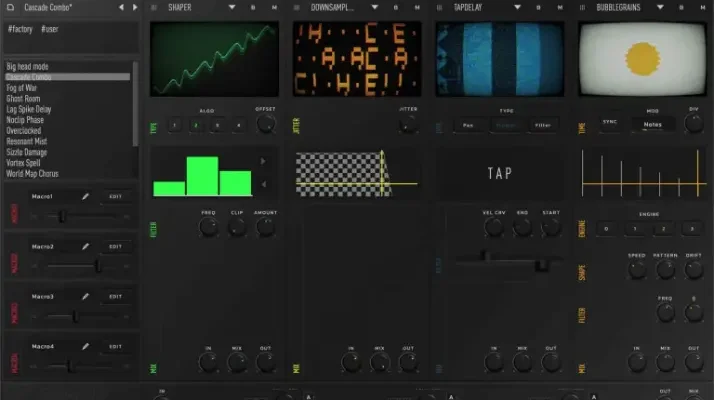The height and width of the screenshot is (400, 714).
Task: Select the #user preset tag
Action: (51, 30)
